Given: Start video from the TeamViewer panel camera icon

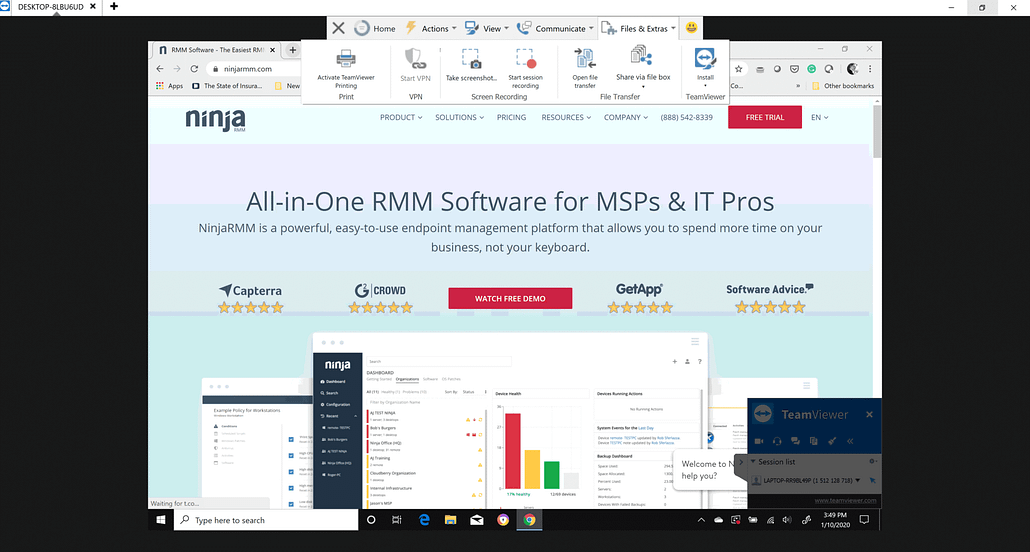Looking at the screenshot, I should click(759, 441).
